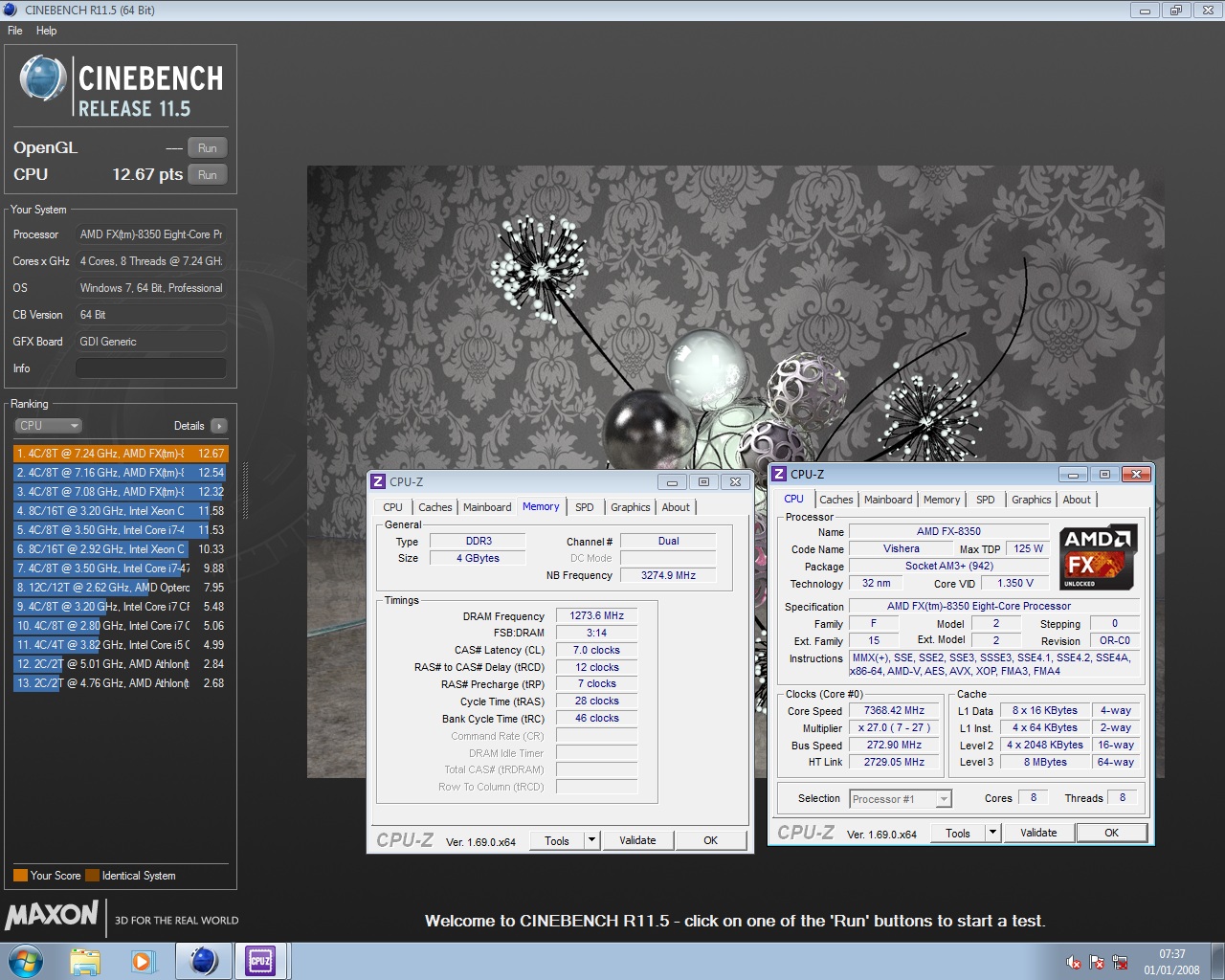Open the Help menu

[x=46, y=31]
